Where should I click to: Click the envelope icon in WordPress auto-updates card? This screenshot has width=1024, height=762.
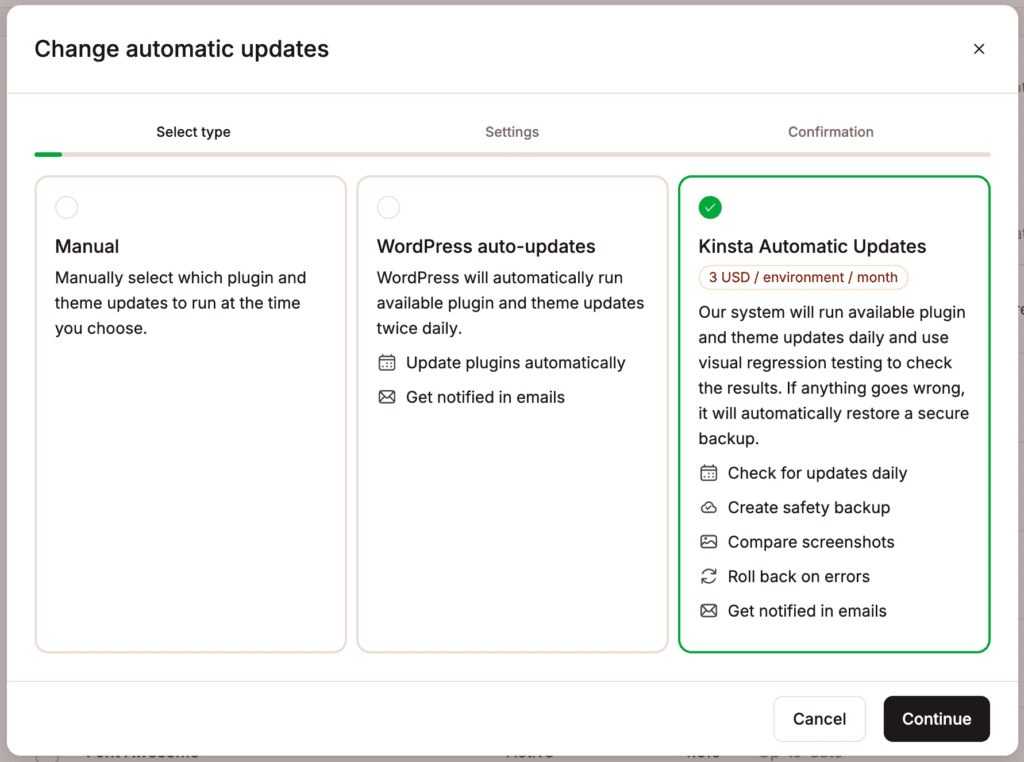386,397
